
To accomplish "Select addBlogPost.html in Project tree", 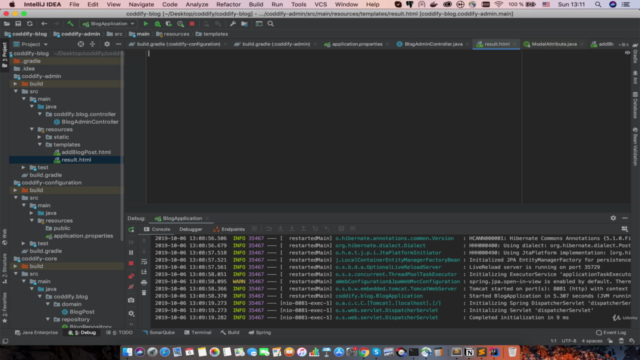I will pyautogui.click(x=86, y=152).
